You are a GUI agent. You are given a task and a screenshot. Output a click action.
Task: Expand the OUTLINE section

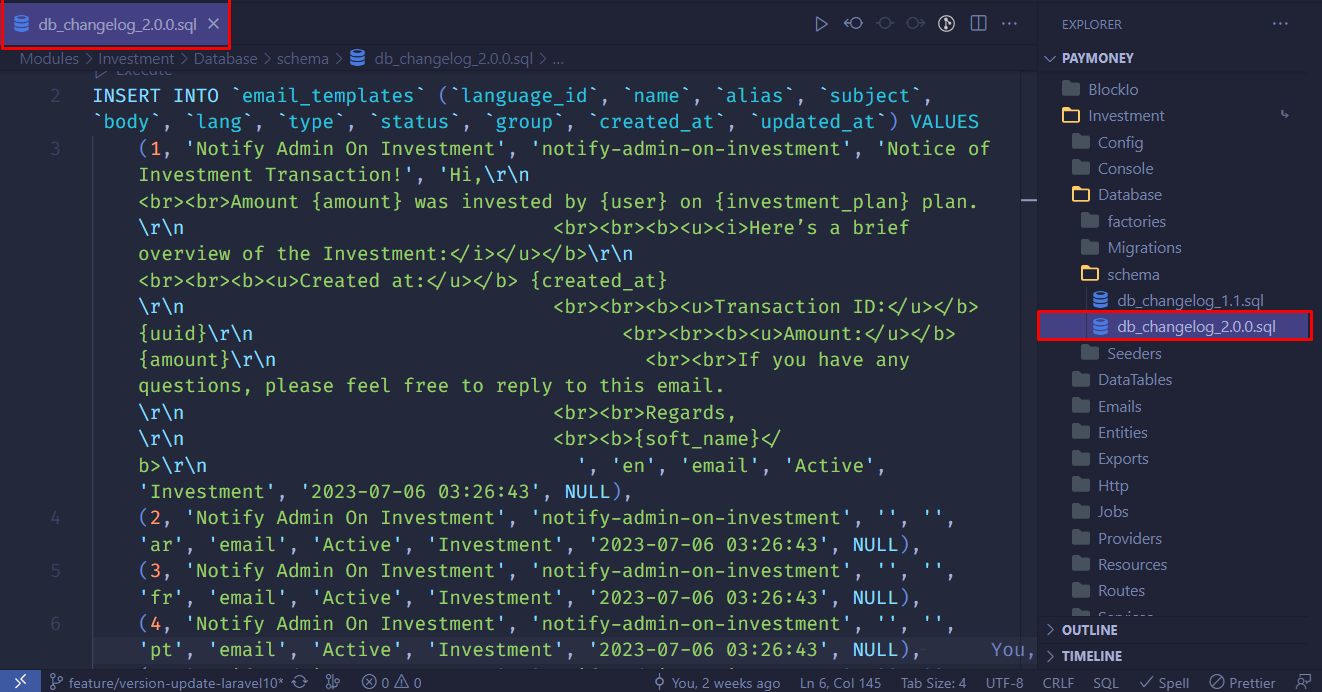pos(1088,630)
